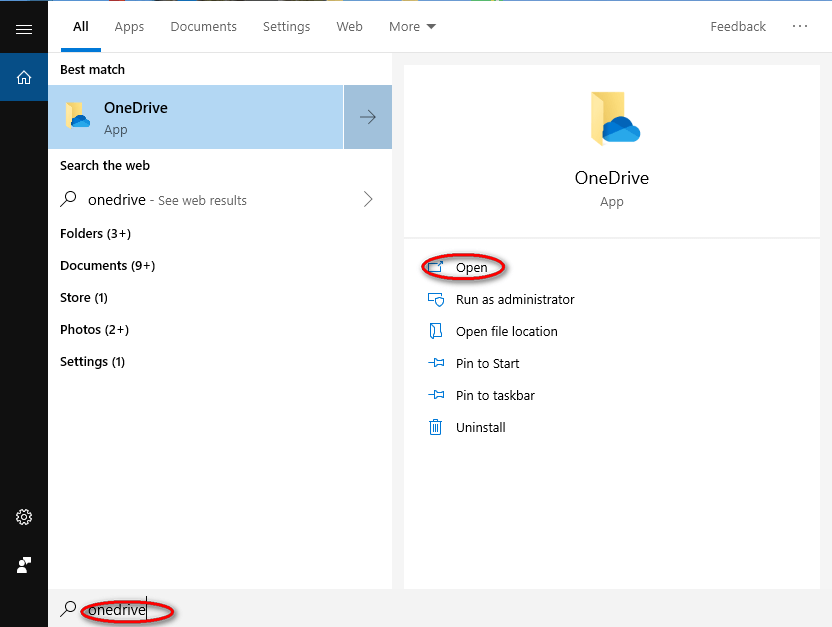
Task: Select the Home icon in sidebar
Action: (24, 77)
